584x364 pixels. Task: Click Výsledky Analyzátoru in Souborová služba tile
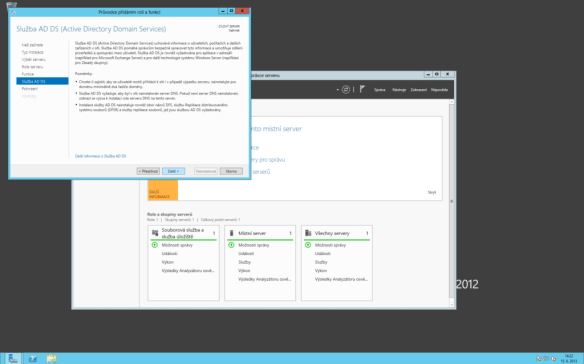pyautogui.click(x=188, y=271)
